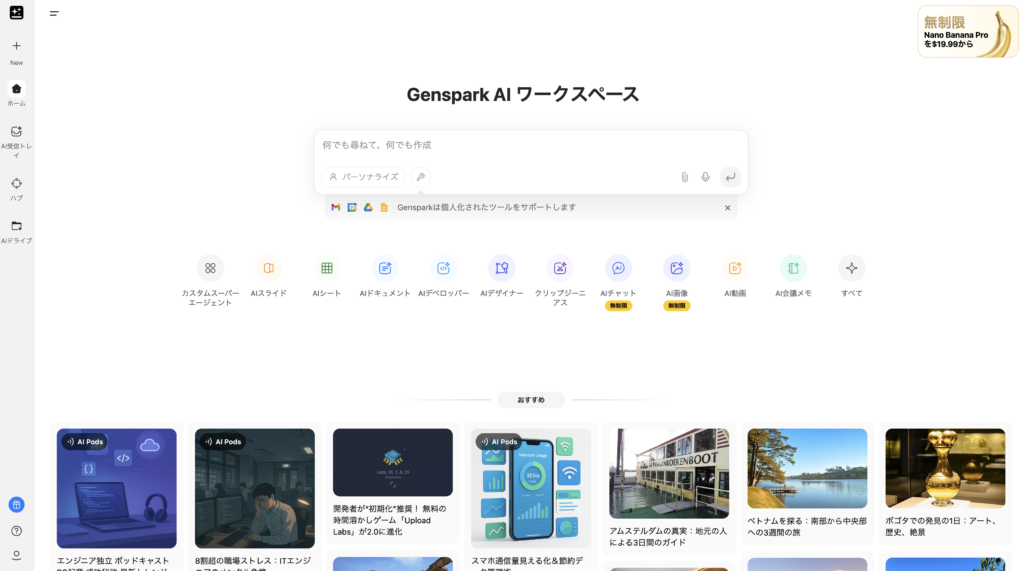Open the AIスライド tool

coord(268,268)
